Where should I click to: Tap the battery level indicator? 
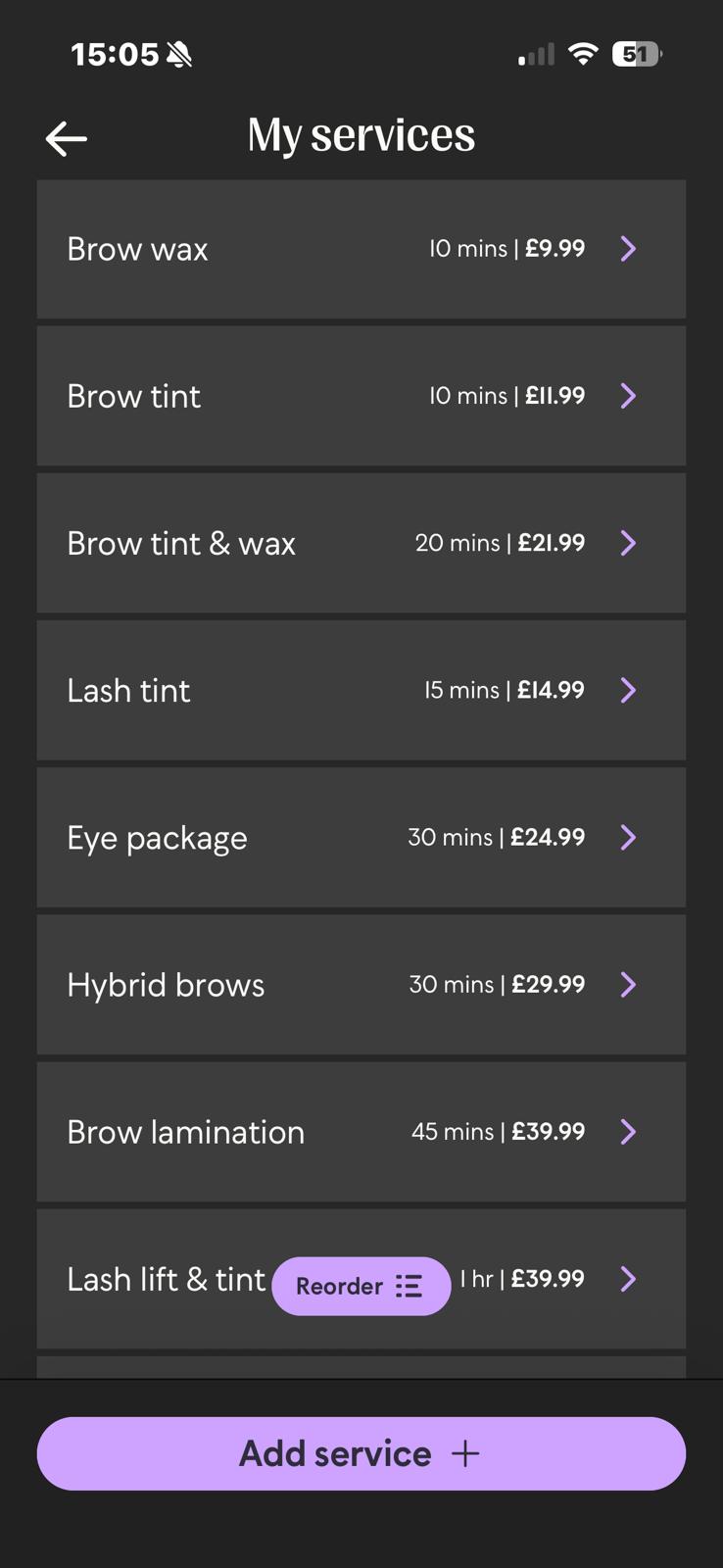(636, 54)
